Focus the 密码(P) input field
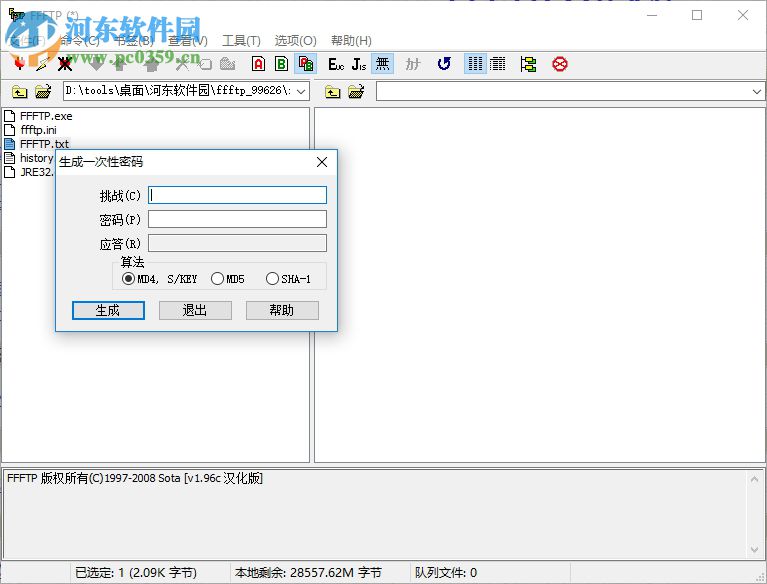 point(237,219)
